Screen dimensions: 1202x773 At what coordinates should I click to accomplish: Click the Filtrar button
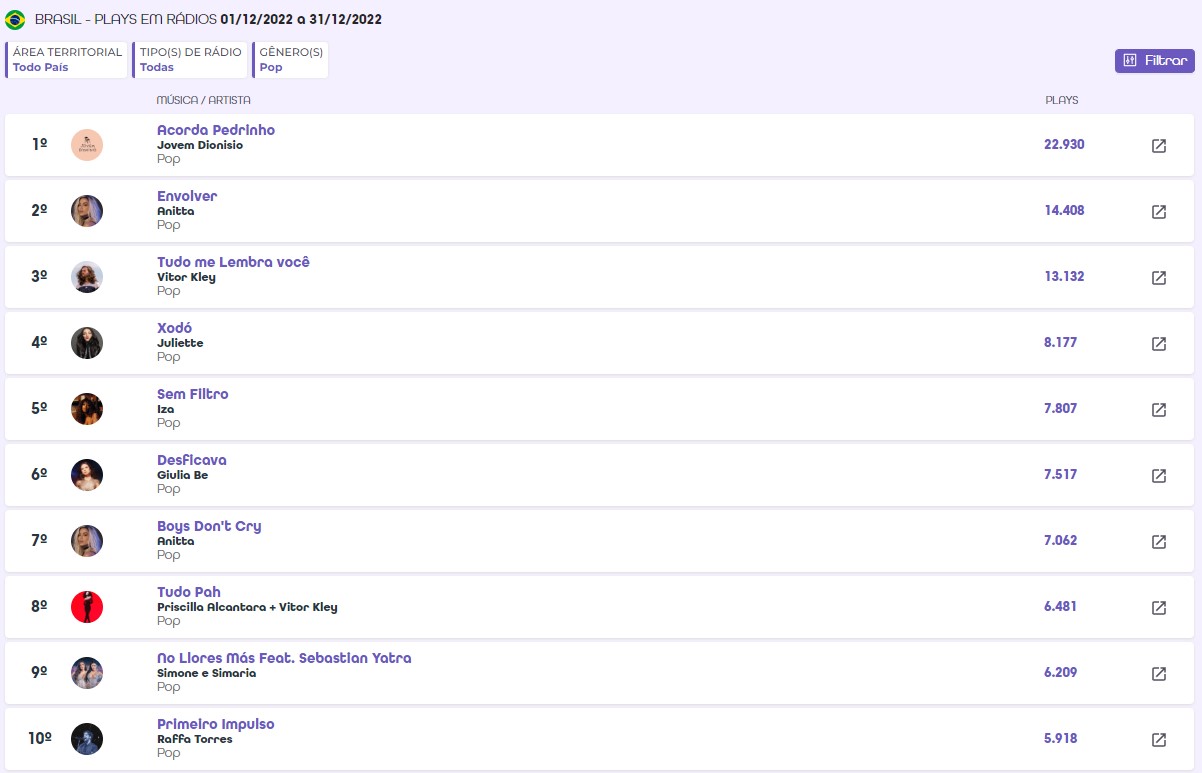1155,61
